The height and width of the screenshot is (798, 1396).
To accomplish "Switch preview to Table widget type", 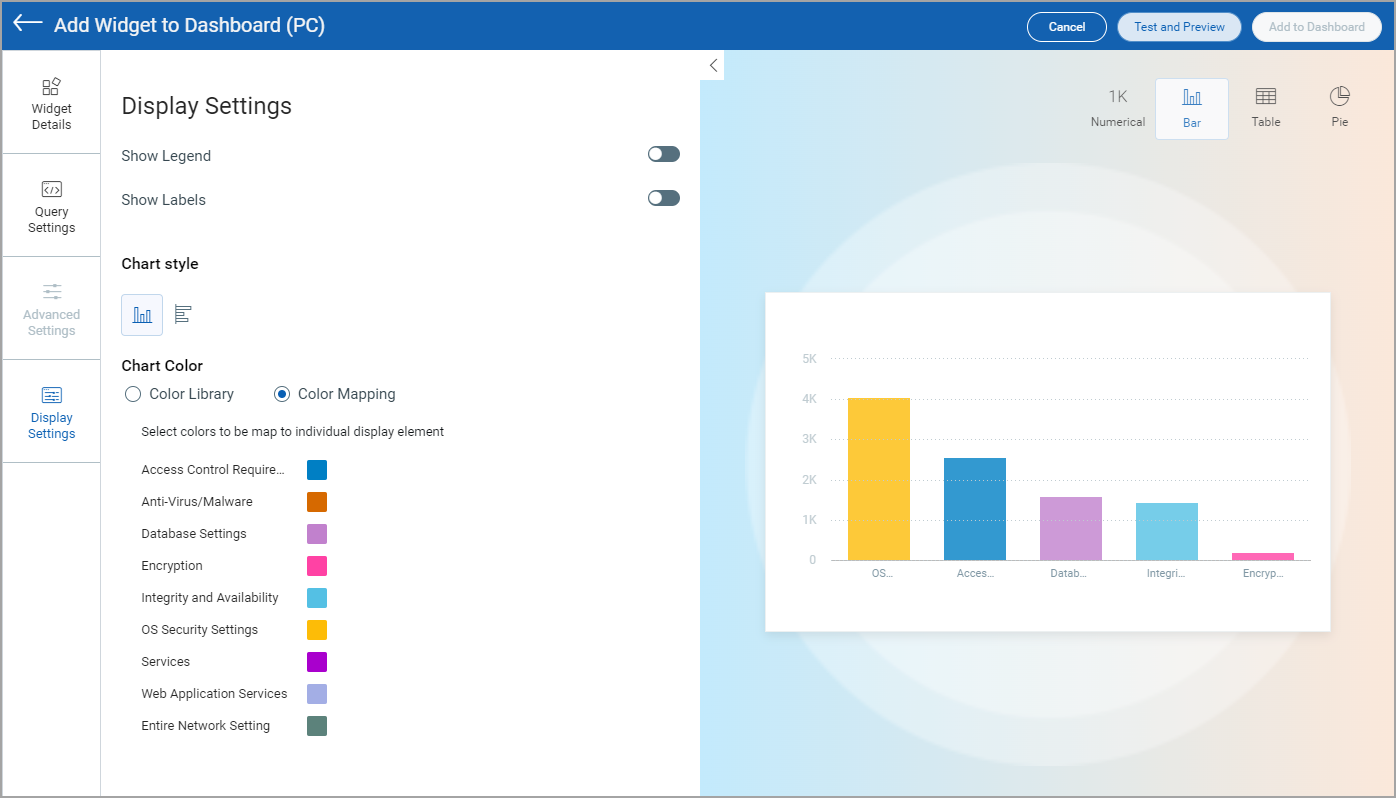I will tap(1266, 108).
